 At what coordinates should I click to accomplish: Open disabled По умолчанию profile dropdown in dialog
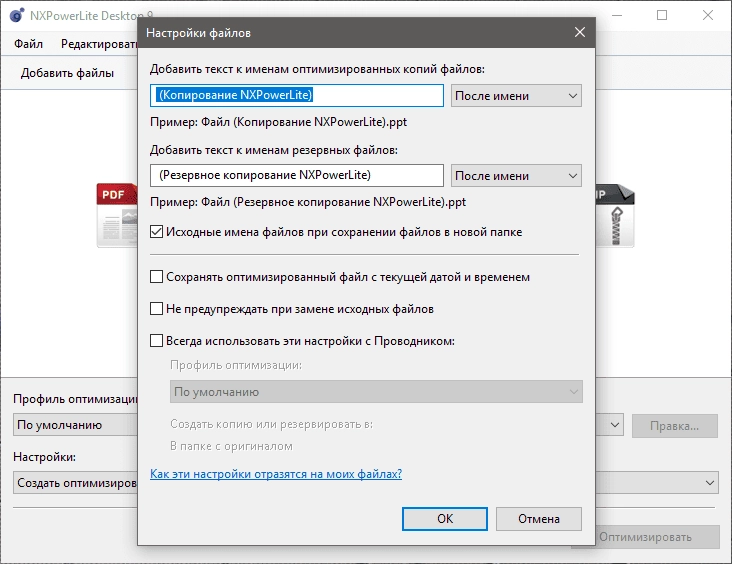point(376,392)
